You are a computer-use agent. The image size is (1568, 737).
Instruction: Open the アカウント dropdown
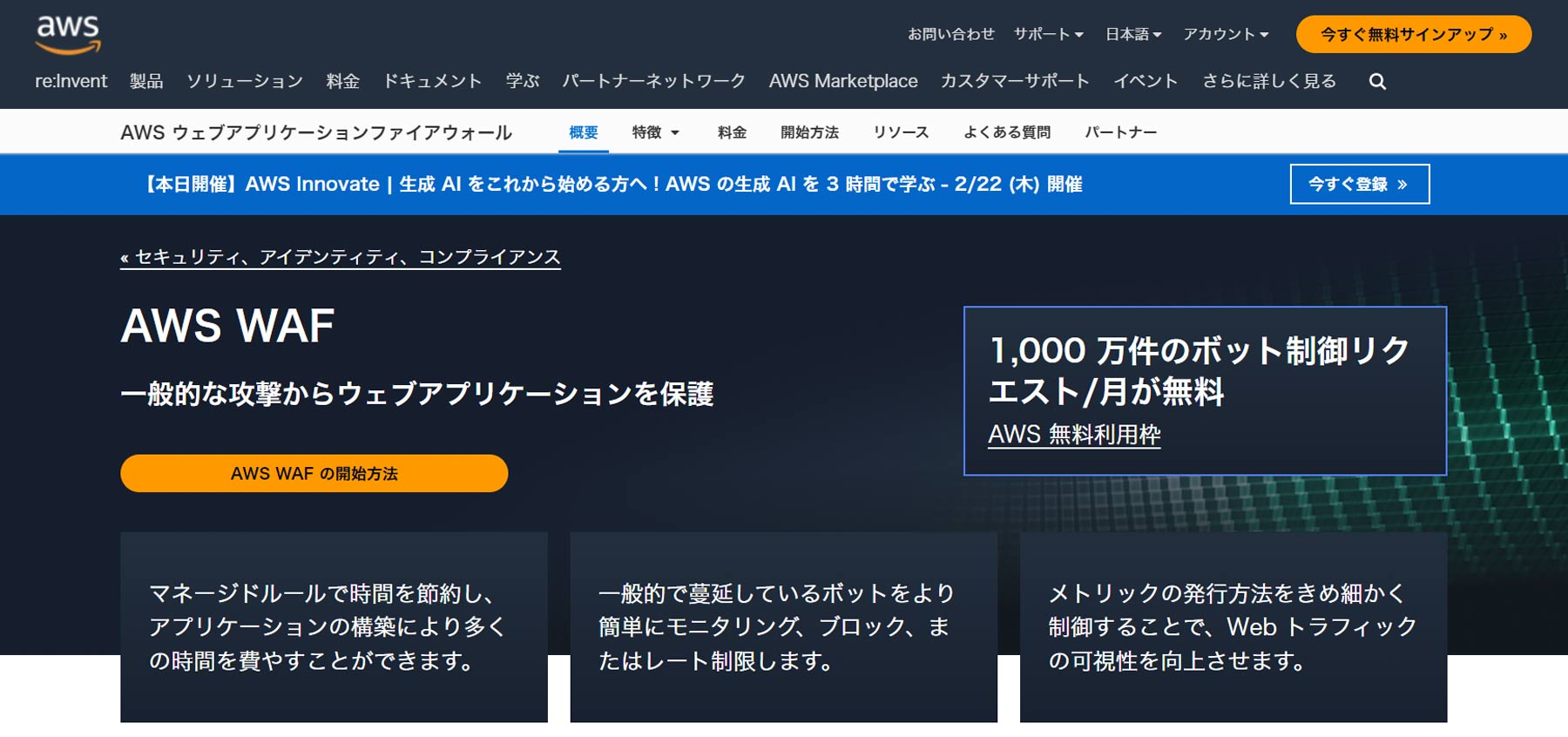(1226, 34)
